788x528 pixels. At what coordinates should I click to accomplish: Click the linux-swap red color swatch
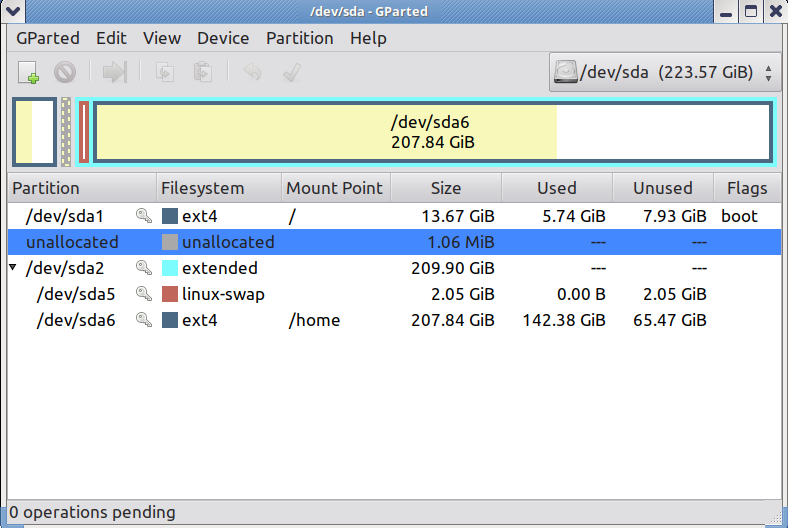click(x=170, y=294)
